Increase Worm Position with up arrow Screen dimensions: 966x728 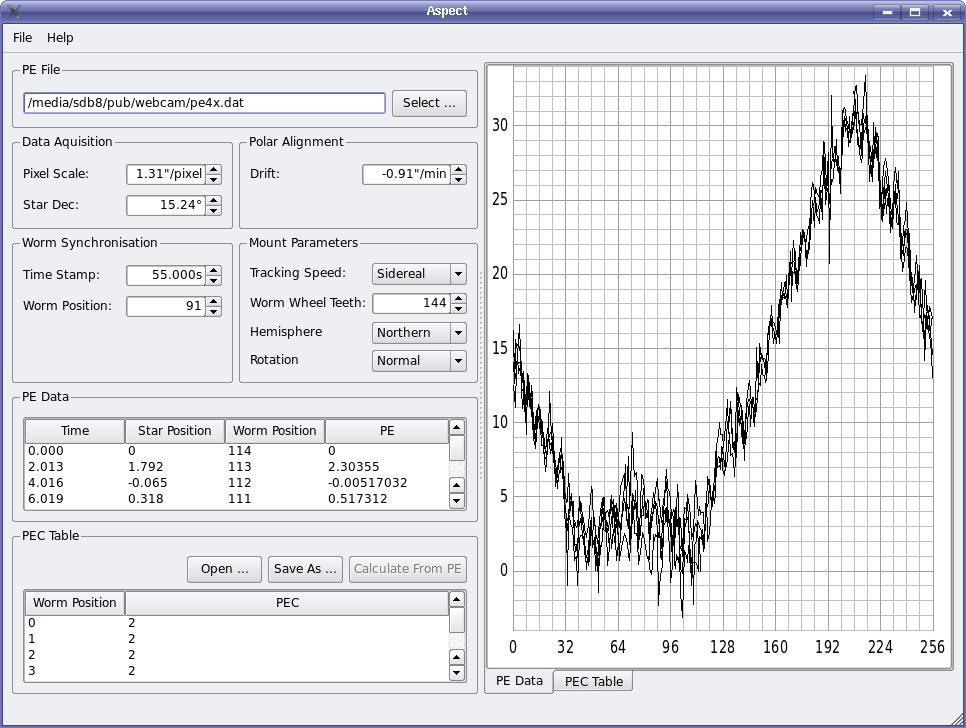coord(214,301)
